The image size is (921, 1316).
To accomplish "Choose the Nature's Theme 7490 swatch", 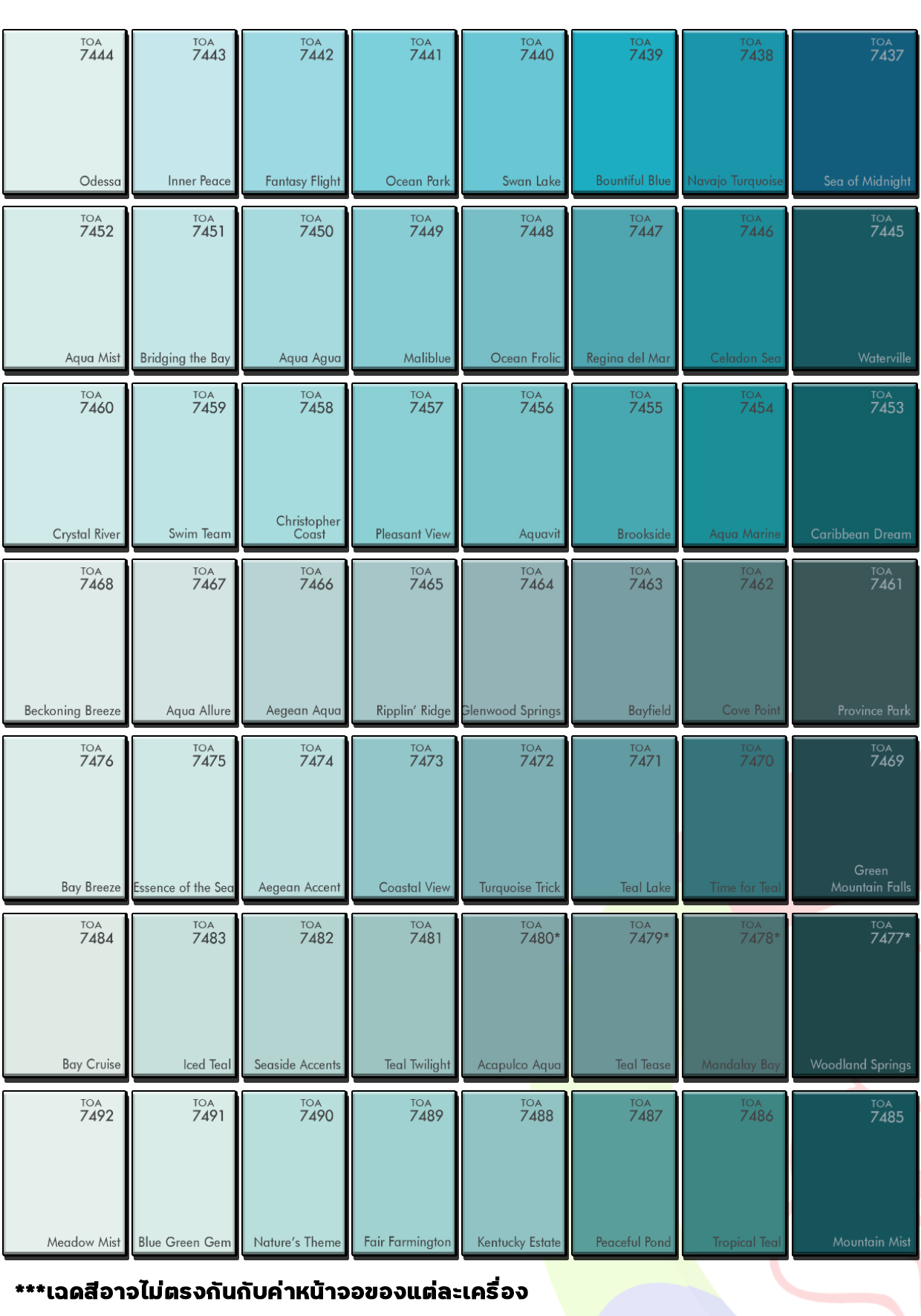I will tap(294, 1174).
